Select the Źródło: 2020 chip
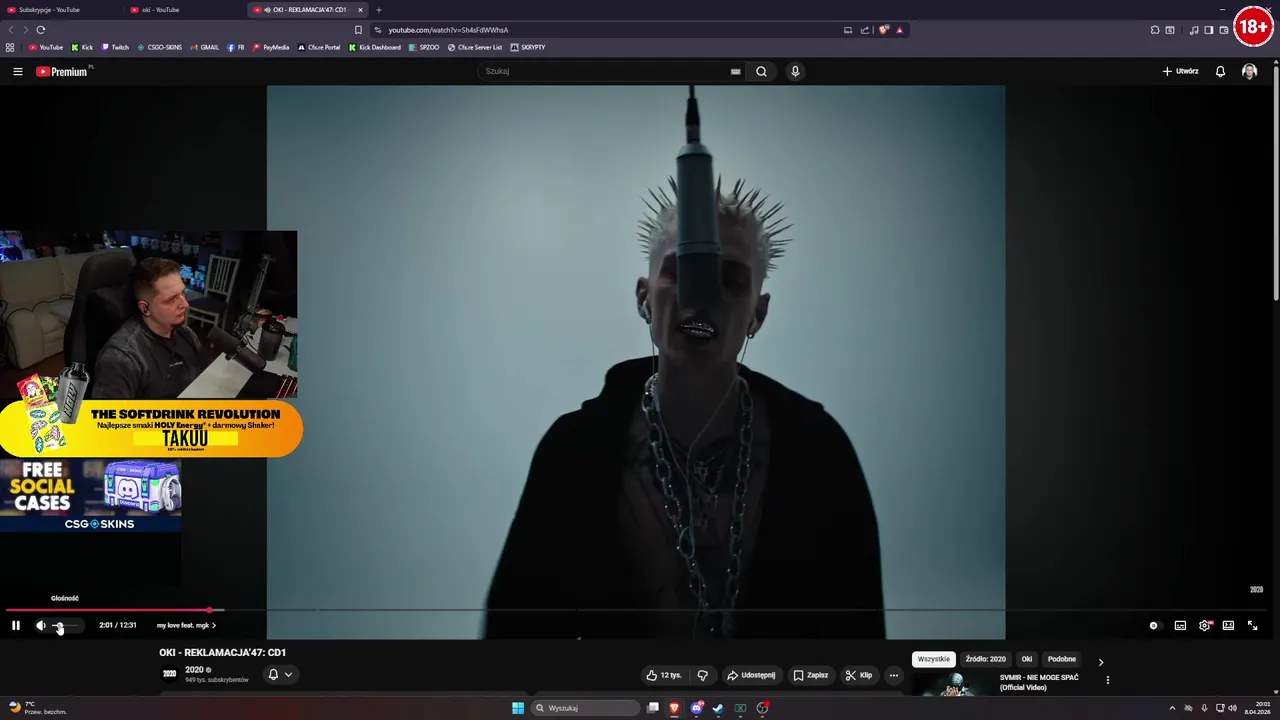Screen dimensions: 1280x720 [x=986, y=659]
